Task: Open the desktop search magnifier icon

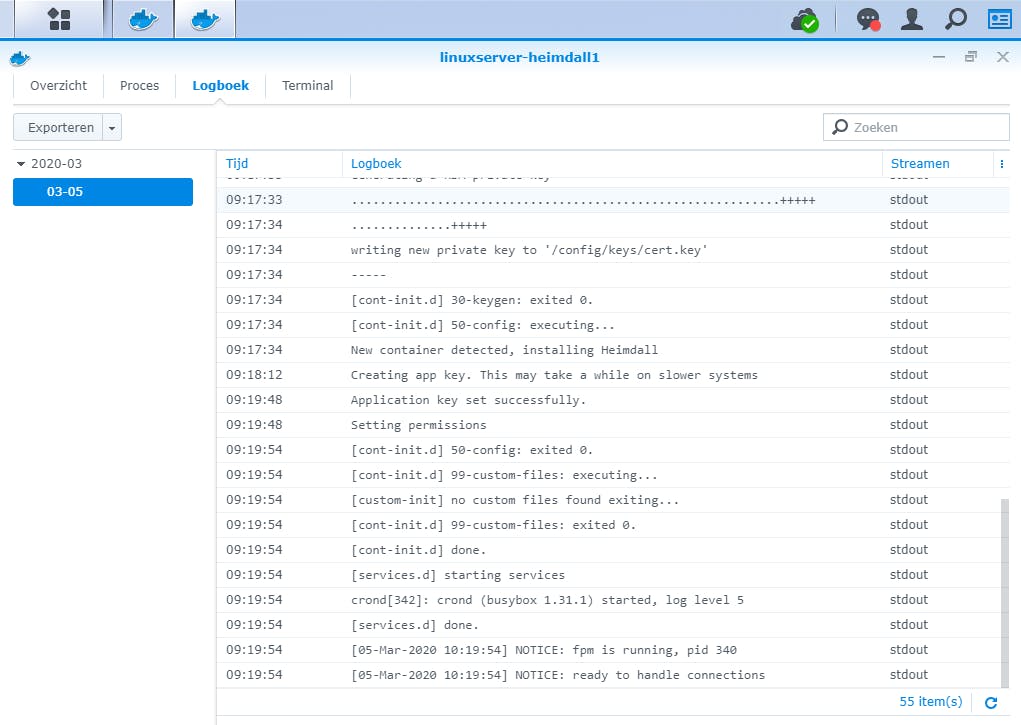Action: (955, 20)
